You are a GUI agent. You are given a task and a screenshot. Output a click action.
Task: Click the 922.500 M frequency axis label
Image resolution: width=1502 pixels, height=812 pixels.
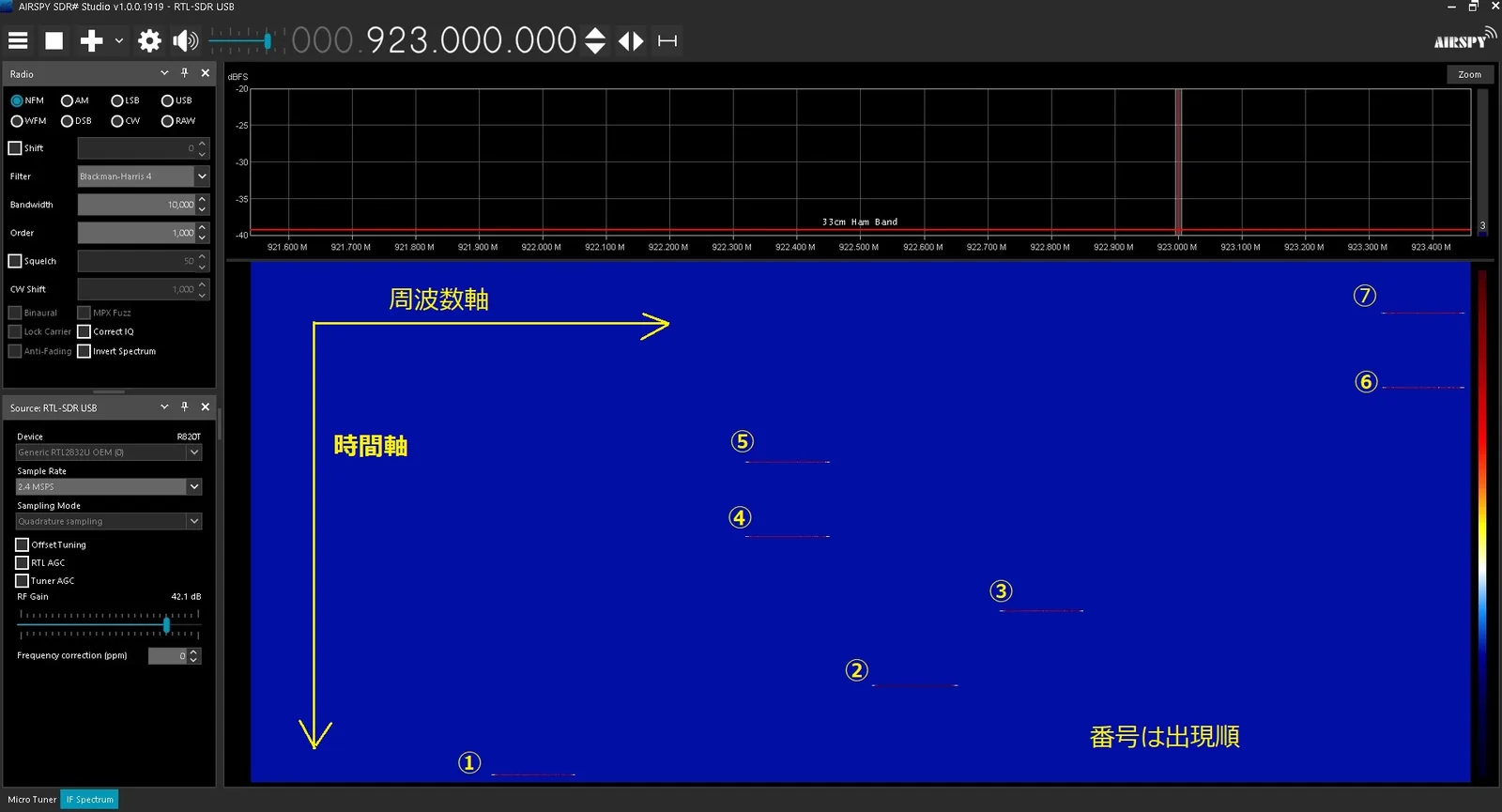point(859,248)
